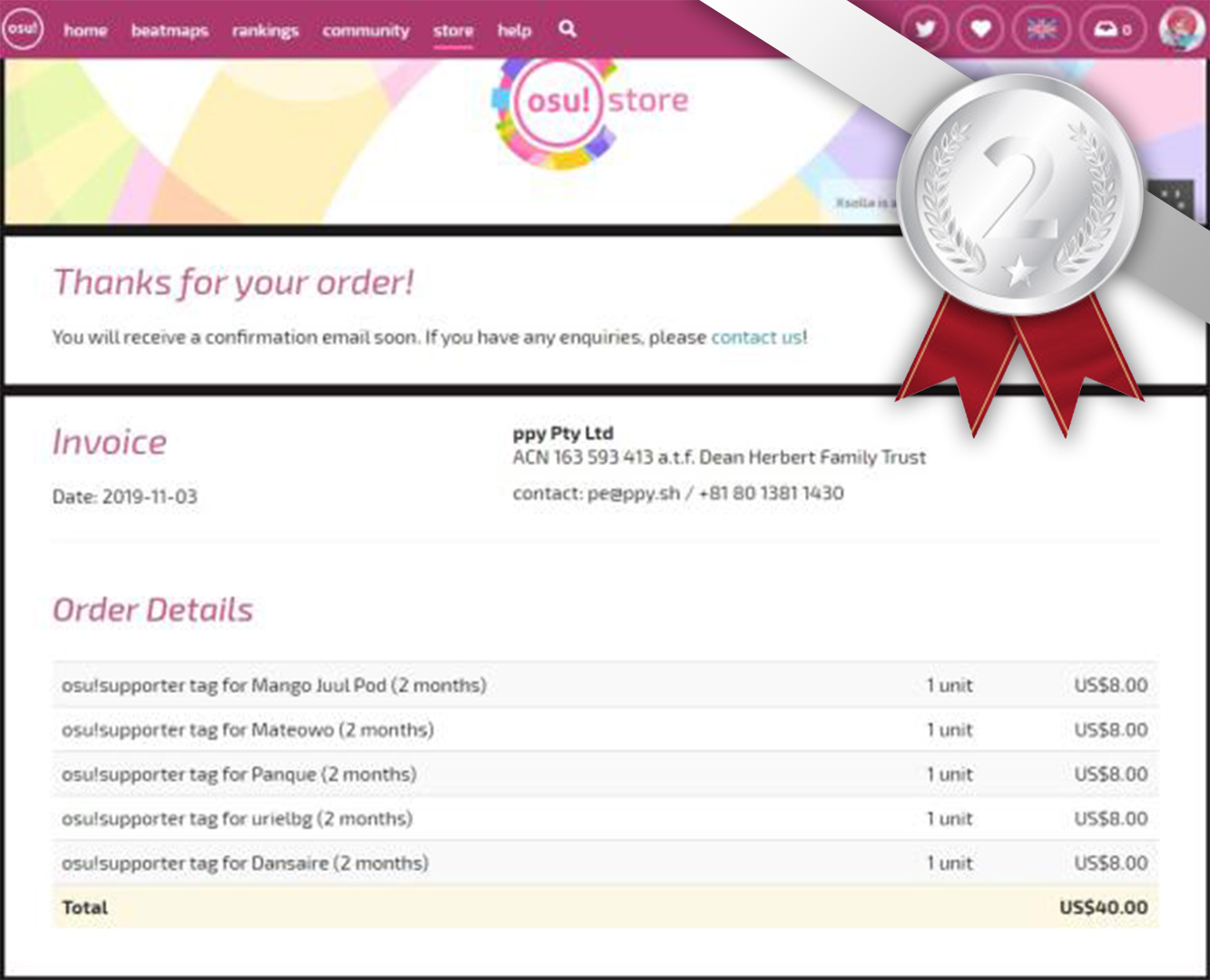
Task: Select the Mango Juul Pod supporter tag row
Action: (605, 685)
